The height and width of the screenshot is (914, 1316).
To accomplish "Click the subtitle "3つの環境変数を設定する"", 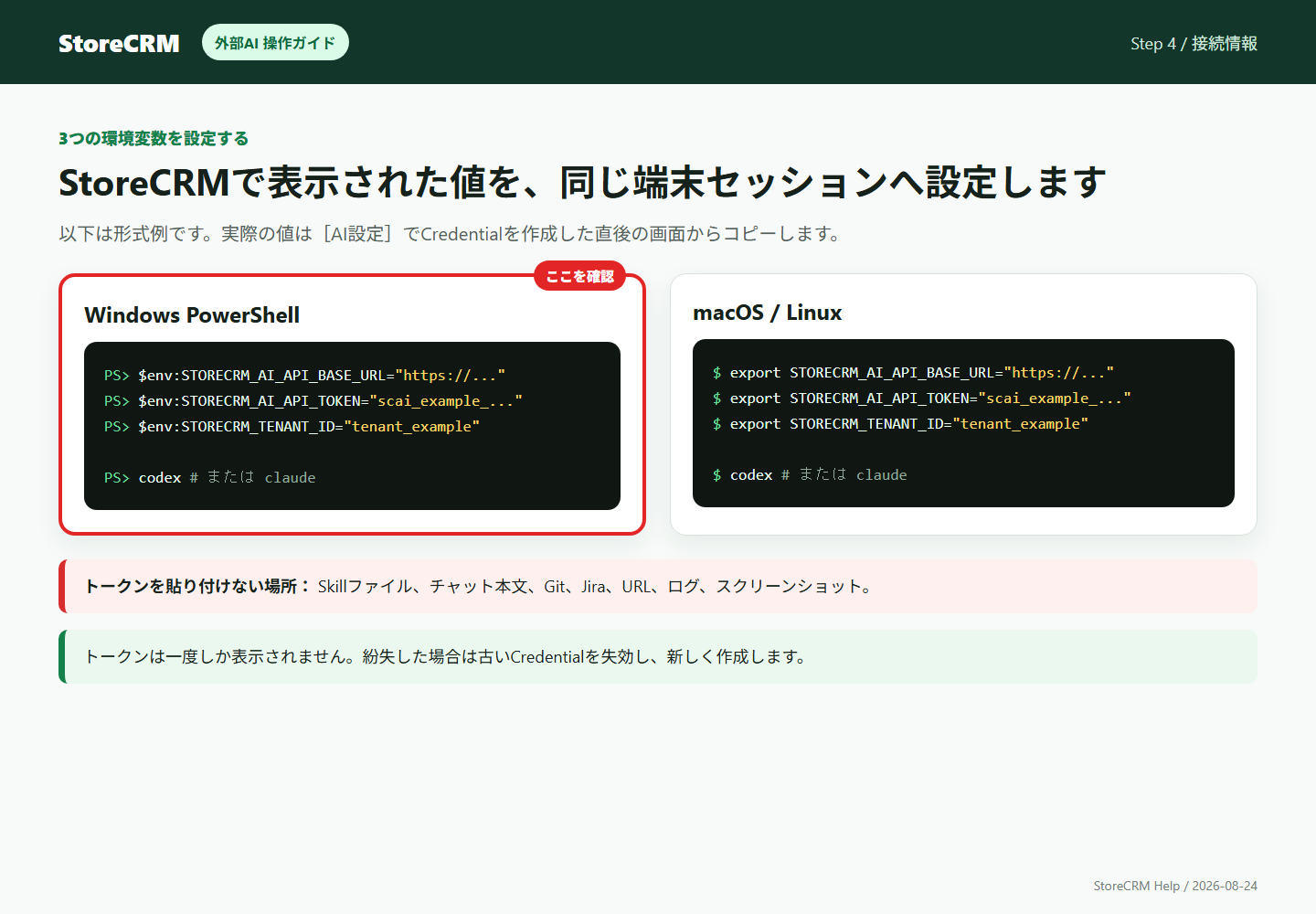I will tap(154, 138).
